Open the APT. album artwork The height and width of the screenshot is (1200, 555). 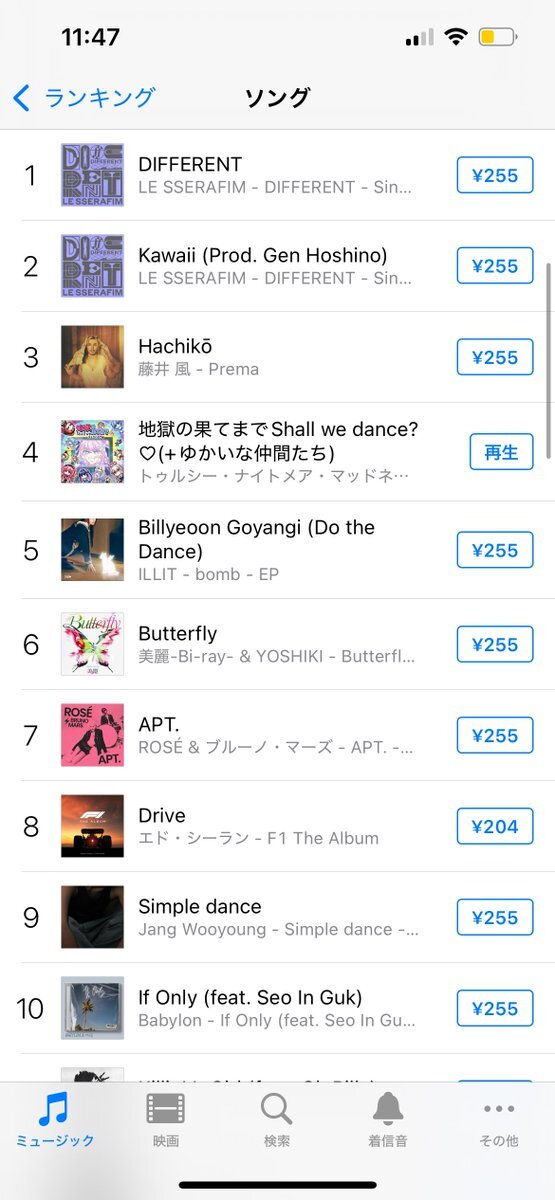pos(92,735)
